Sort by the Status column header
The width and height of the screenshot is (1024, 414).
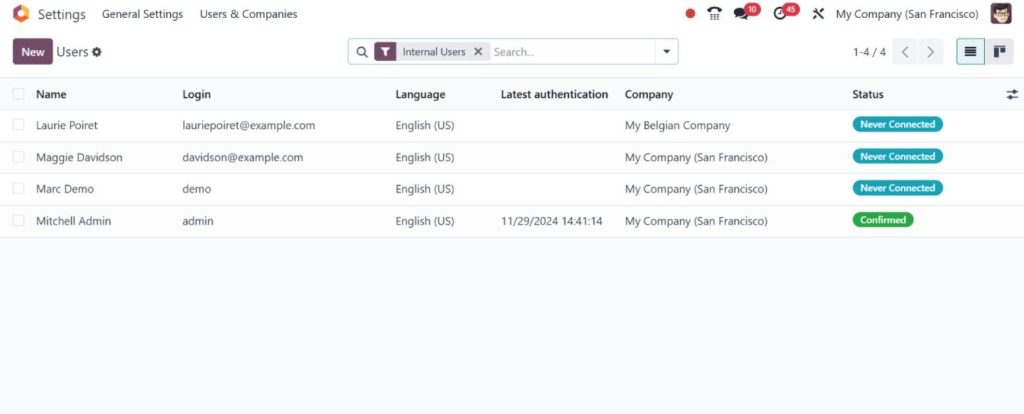(x=868, y=94)
